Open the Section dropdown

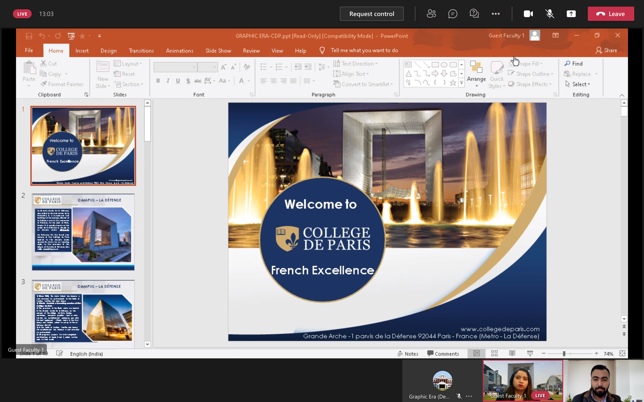(x=129, y=84)
